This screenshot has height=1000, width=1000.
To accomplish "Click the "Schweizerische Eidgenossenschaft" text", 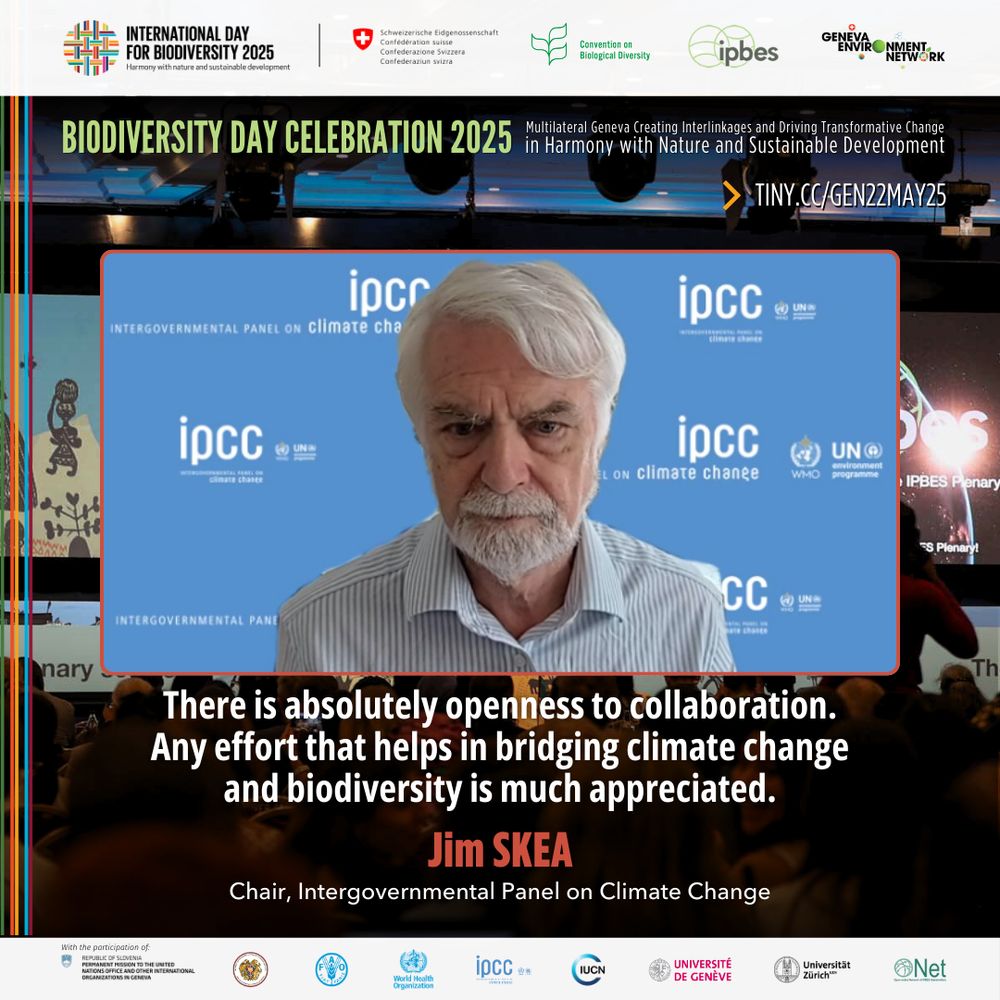I will click(x=439, y=33).
